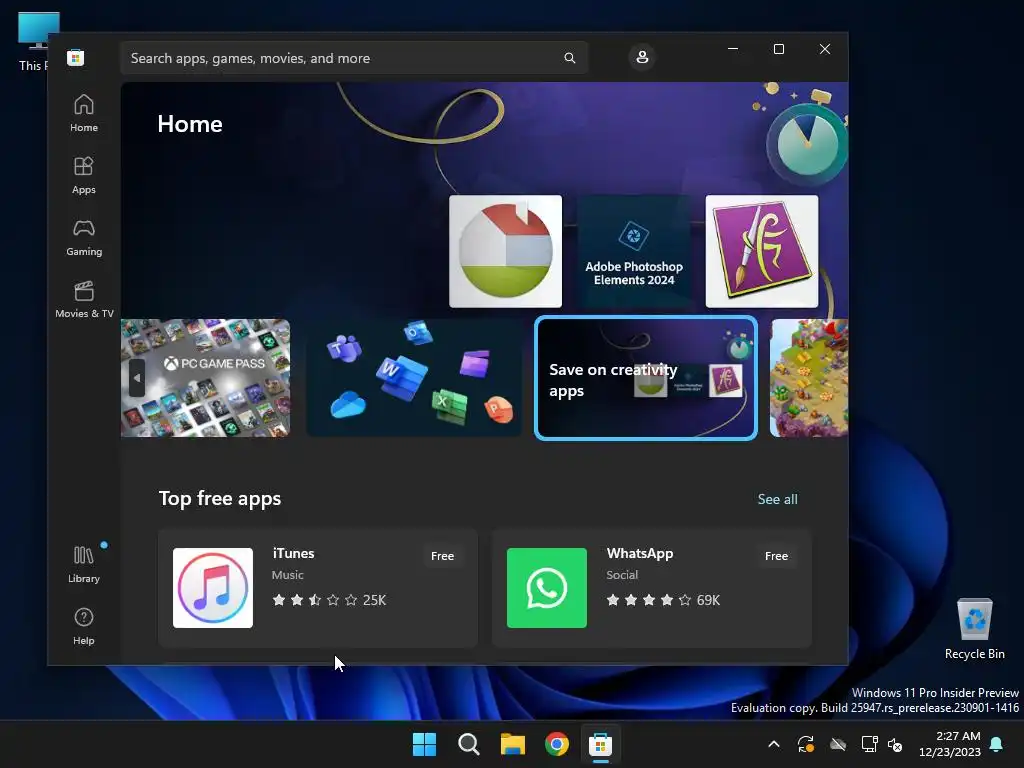Screen dimensions: 1024x768
Task: Click See all for Top free apps
Action: [x=777, y=500]
